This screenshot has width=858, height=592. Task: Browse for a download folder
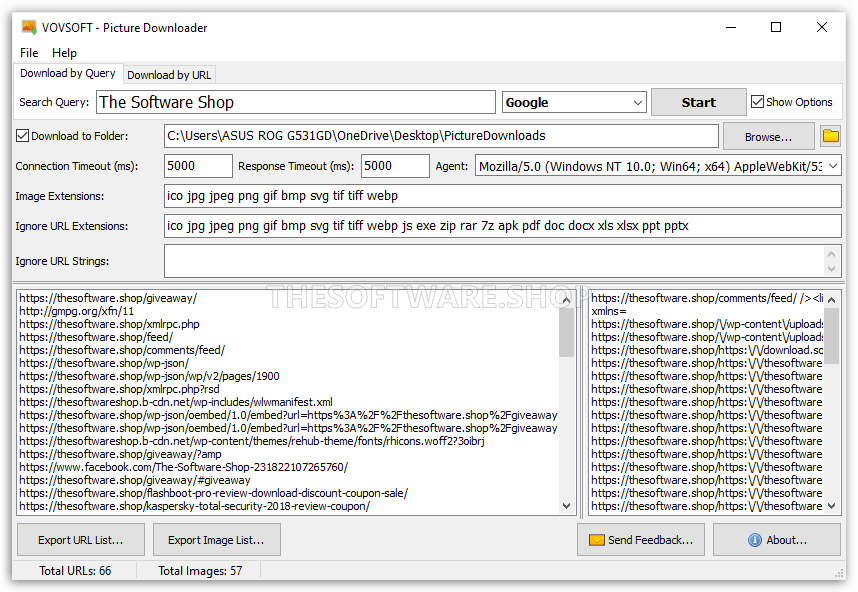click(768, 136)
